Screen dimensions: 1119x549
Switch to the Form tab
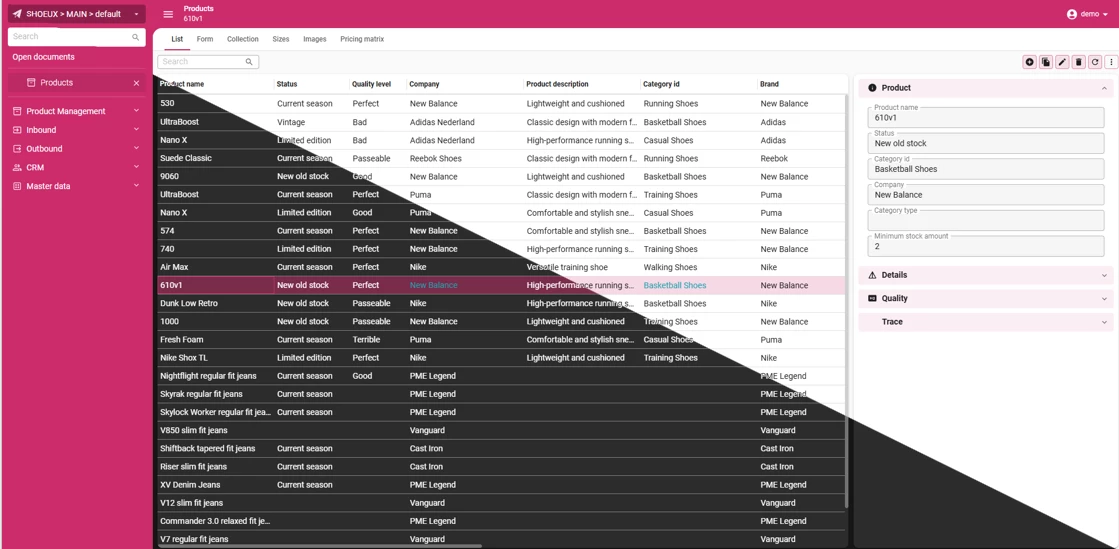[205, 39]
